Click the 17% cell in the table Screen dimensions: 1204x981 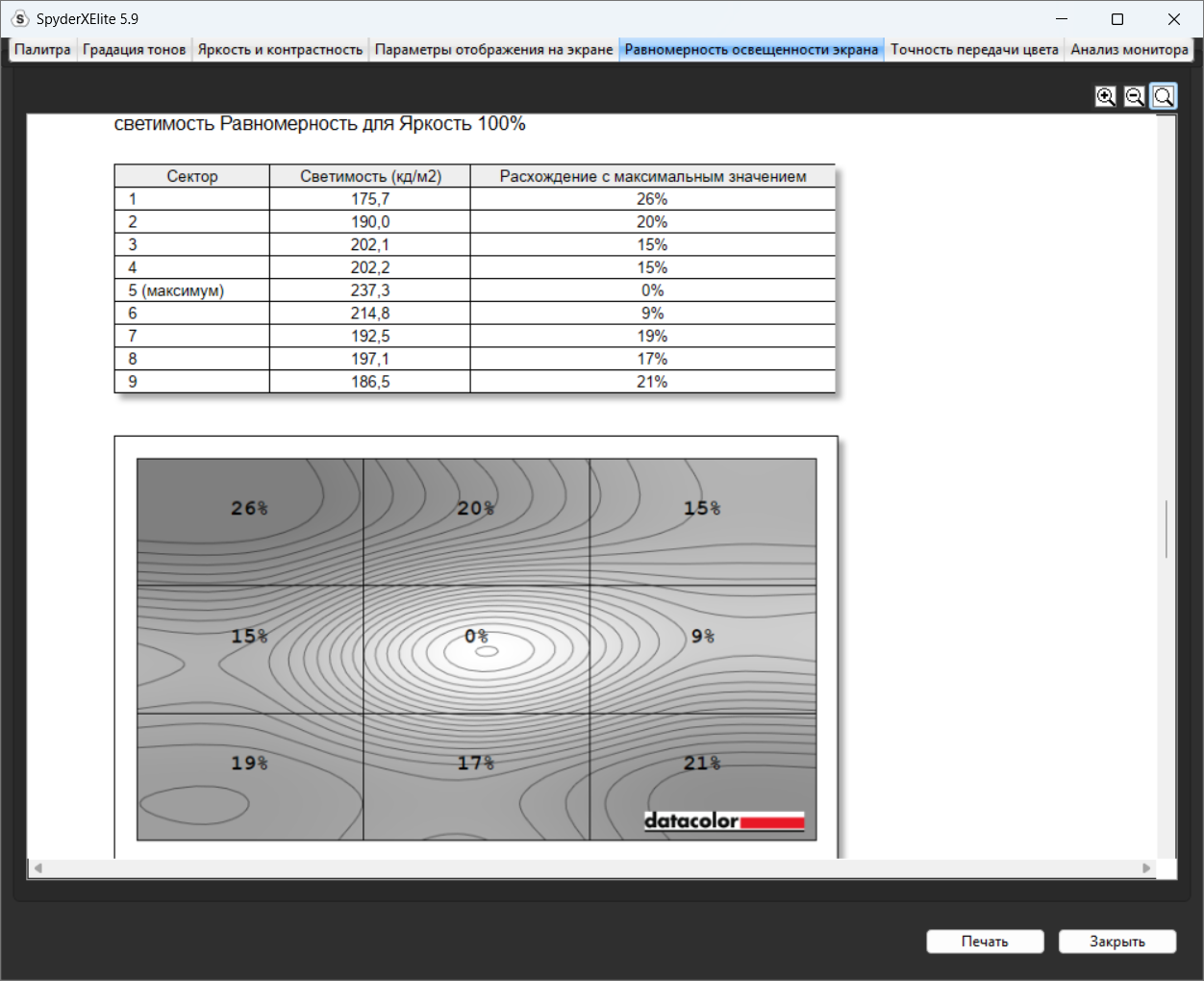coord(652,359)
